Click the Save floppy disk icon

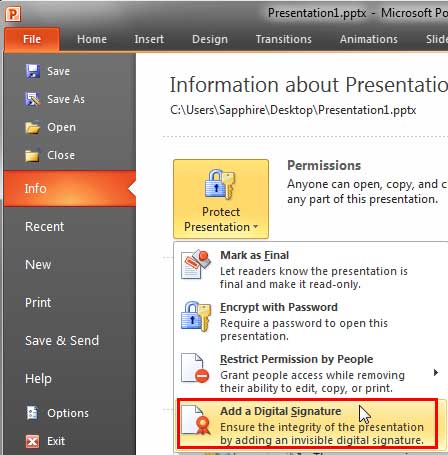(x=33, y=71)
